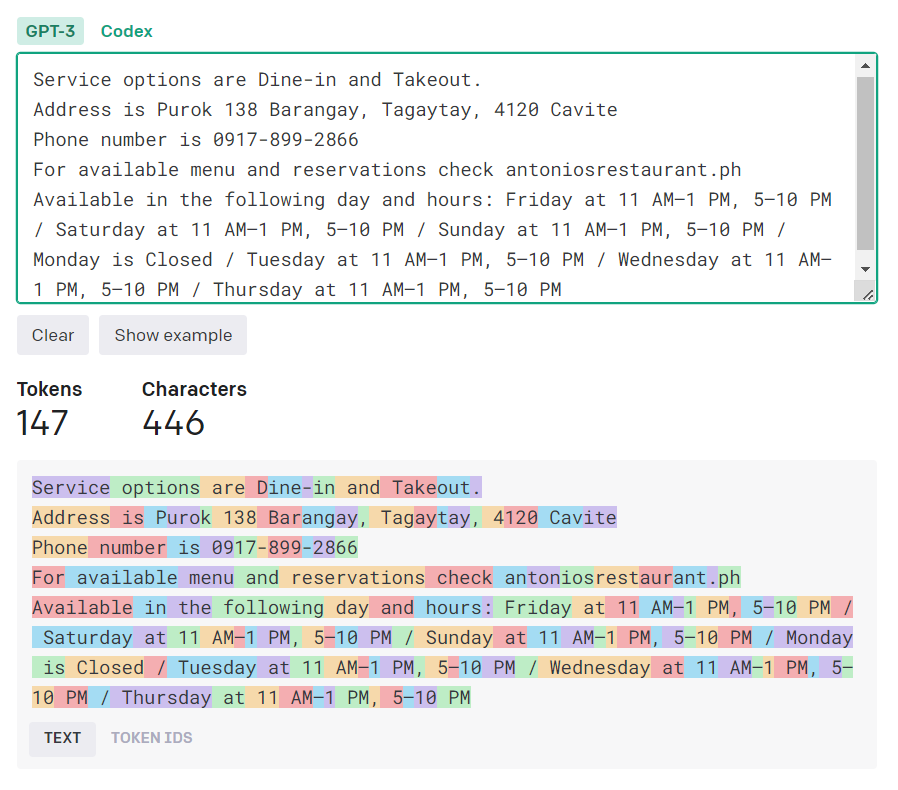898x790 pixels.
Task: Click the highlighted token '4120'
Action: [510, 517]
